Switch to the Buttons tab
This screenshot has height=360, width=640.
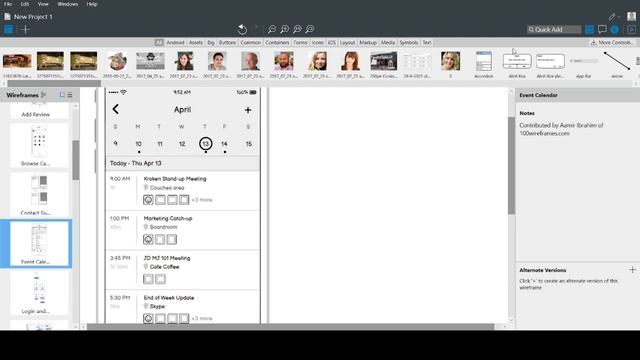[227, 42]
